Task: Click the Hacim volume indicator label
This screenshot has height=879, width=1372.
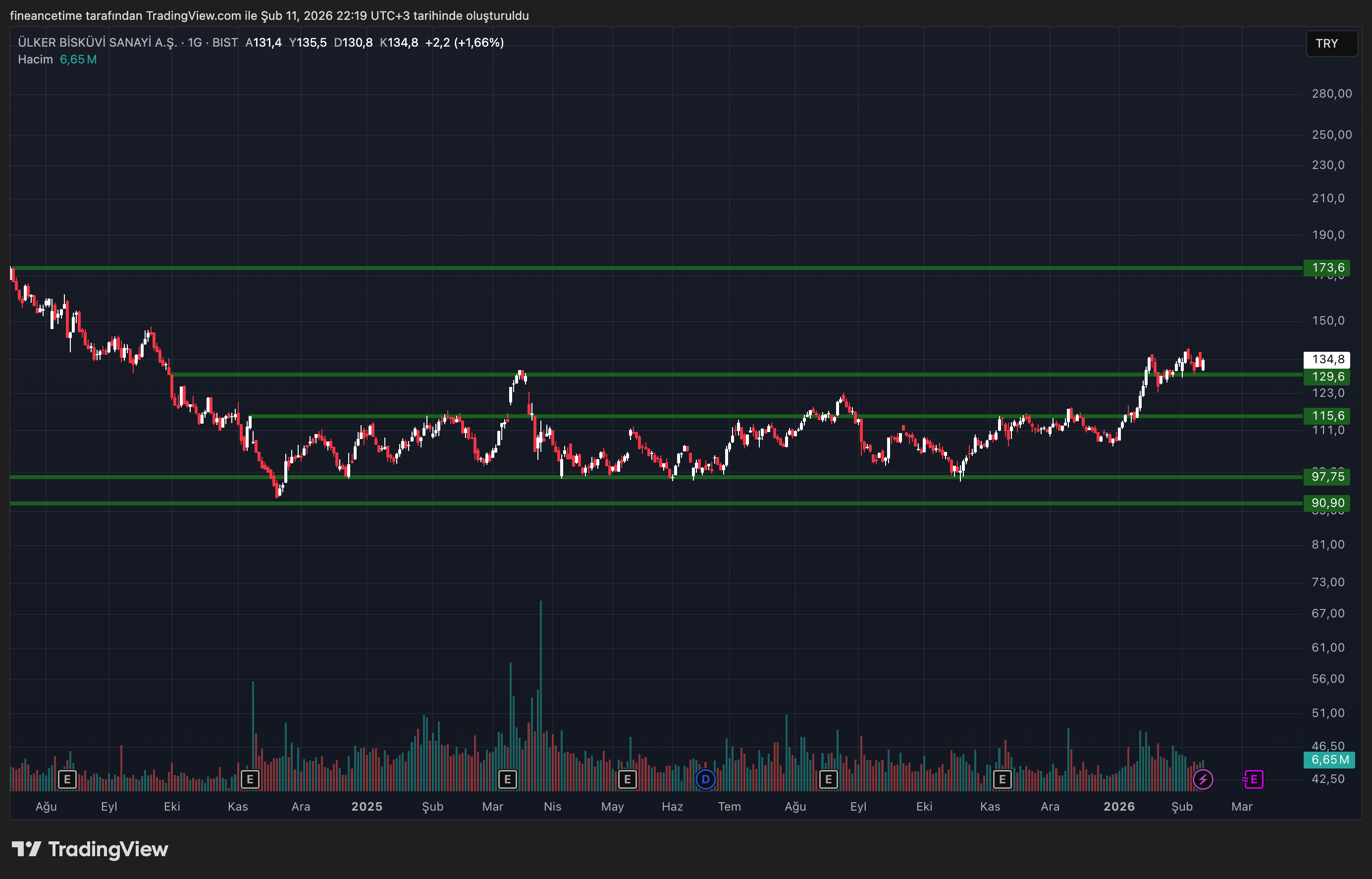Action: (35, 60)
